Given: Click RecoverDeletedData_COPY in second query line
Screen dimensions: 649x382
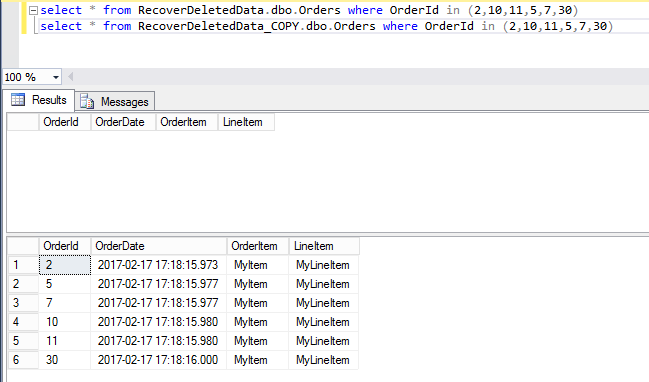Looking at the screenshot, I should [218, 26].
